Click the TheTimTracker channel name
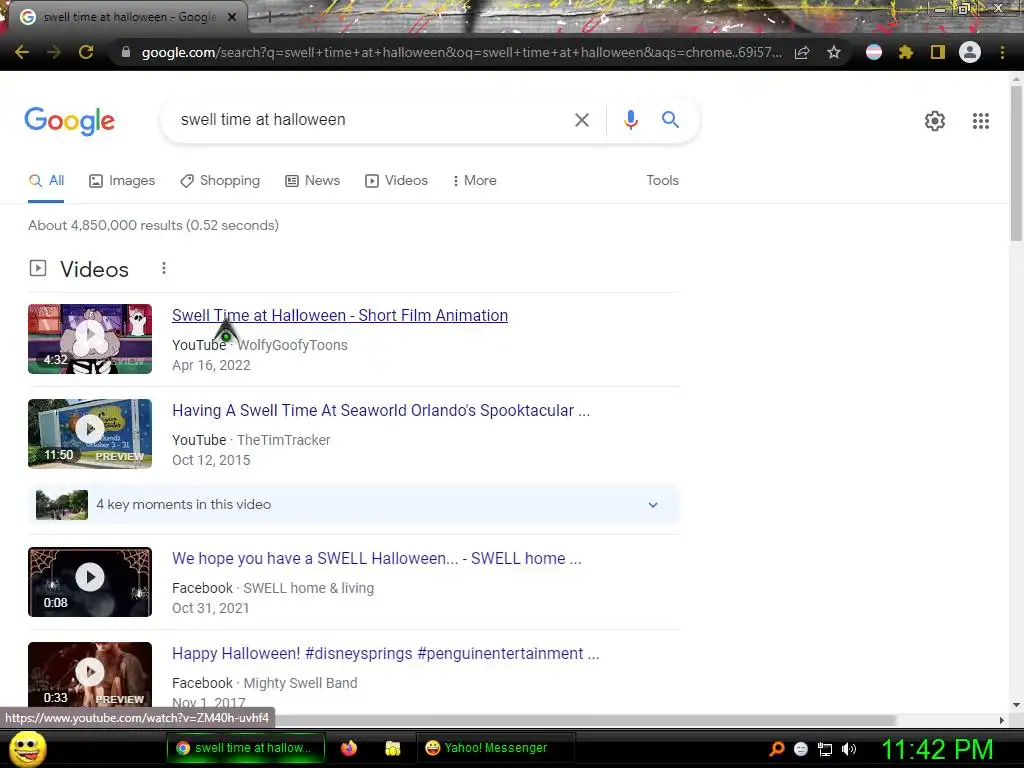Viewport: 1024px width, 768px height. pos(283,440)
